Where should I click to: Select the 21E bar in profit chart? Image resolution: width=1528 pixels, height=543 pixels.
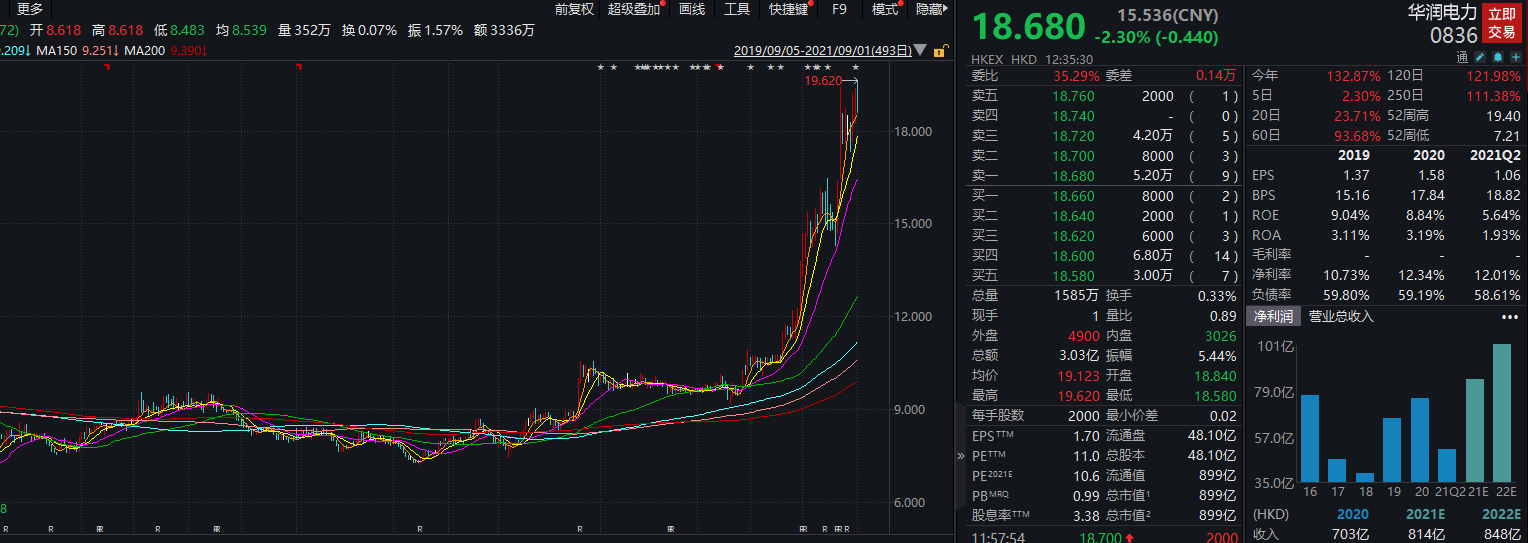1474,431
